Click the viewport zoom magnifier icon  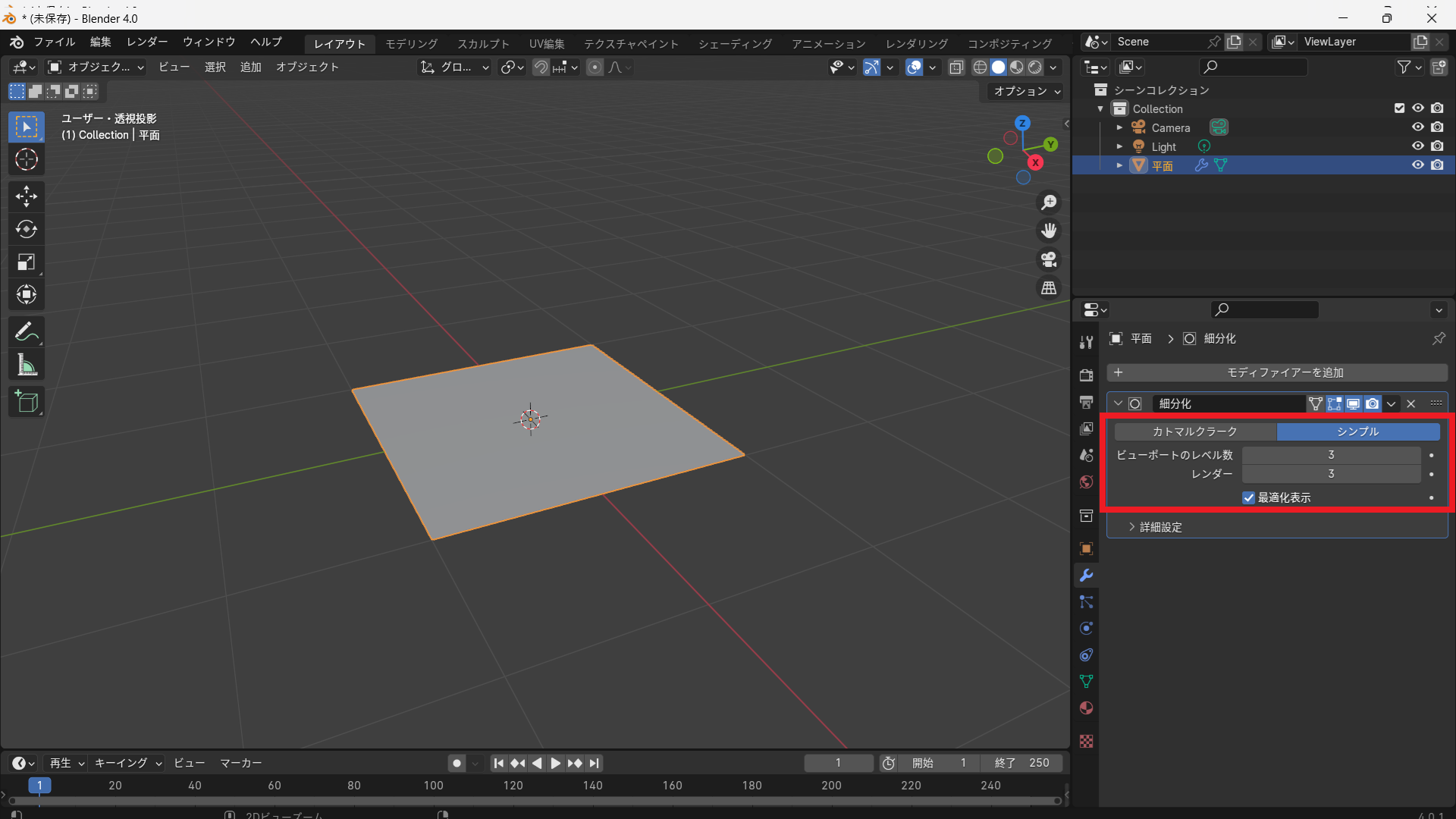[1049, 202]
